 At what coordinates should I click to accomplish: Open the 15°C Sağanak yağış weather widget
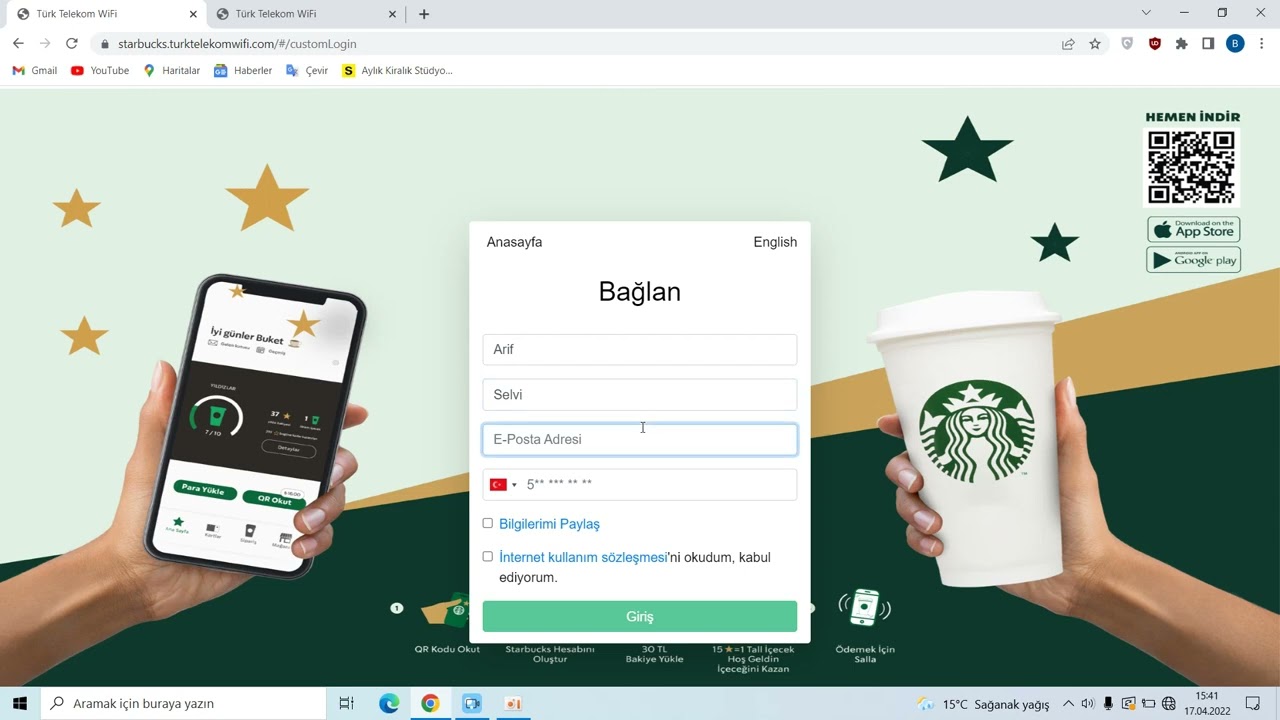[x=983, y=704]
